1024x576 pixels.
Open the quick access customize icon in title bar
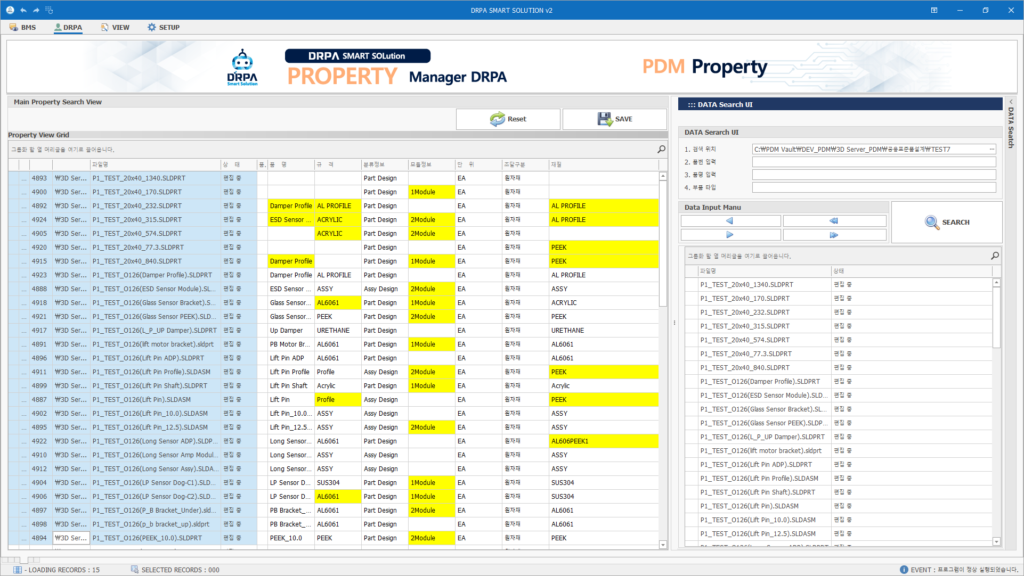click(51, 9)
